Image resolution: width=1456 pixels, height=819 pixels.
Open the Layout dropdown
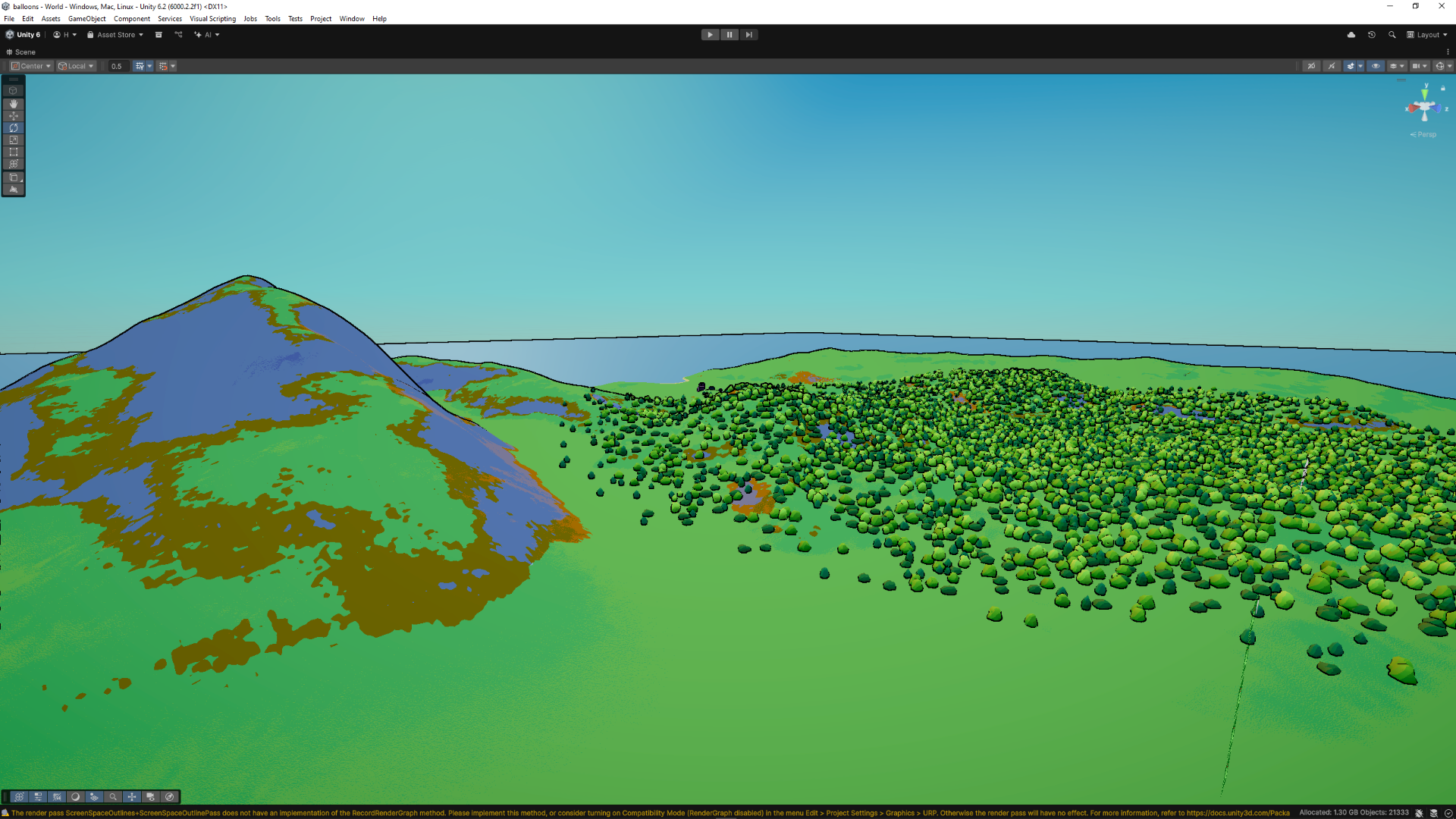click(x=1427, y=35)
